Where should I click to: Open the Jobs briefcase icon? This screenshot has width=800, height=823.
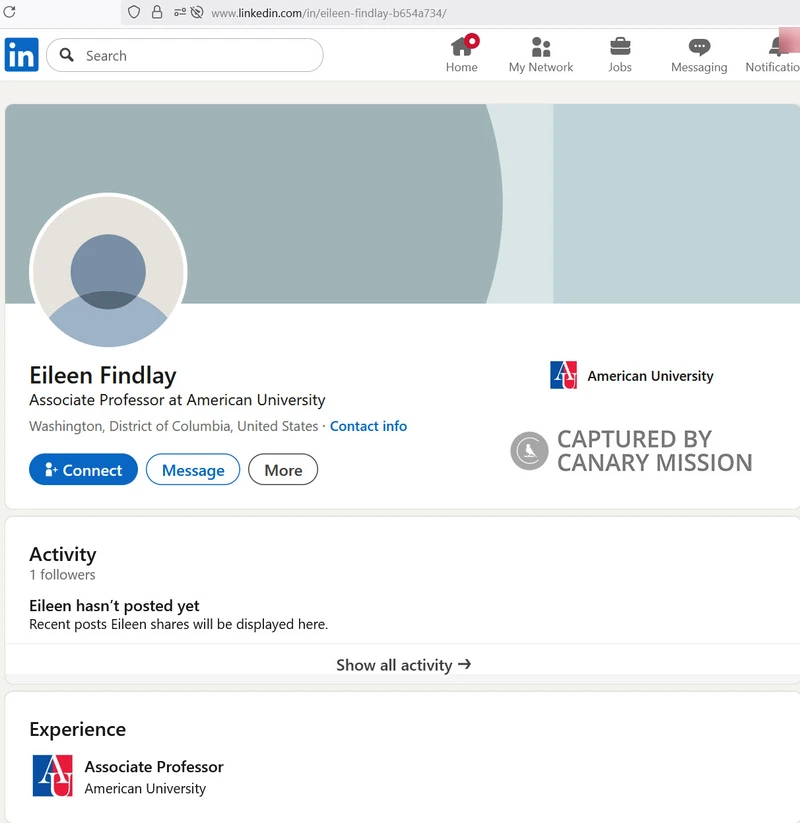click(x=620, y=47)
